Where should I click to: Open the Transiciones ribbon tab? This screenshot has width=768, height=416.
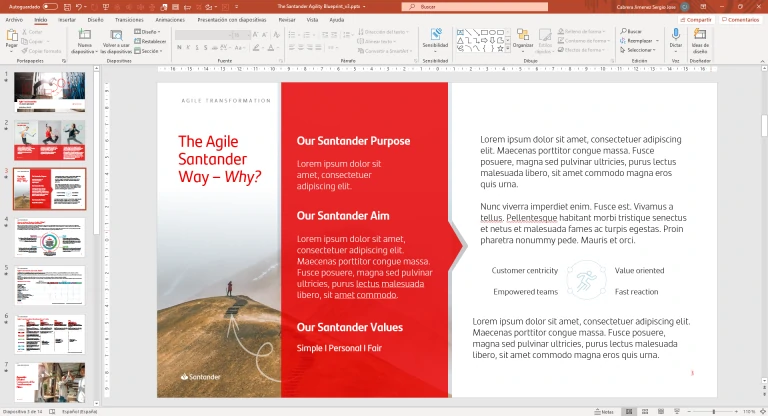(128, 19)
